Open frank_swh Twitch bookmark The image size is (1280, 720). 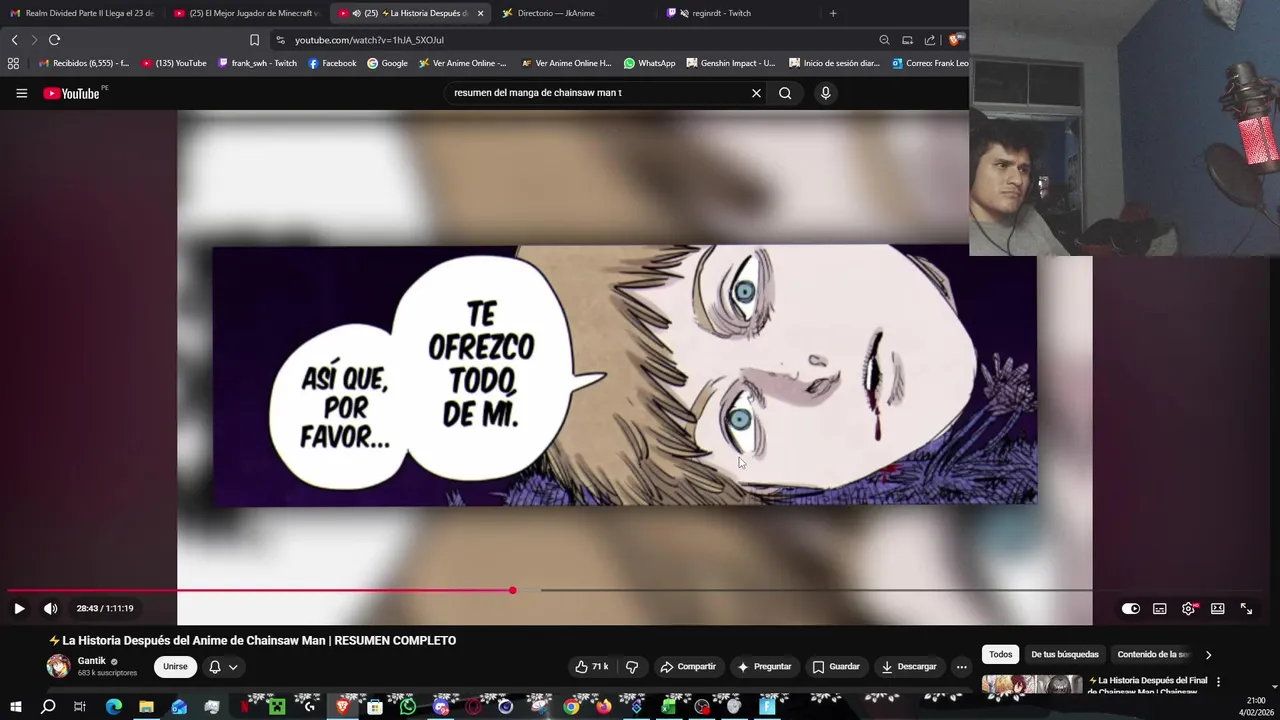pos(256,63)
